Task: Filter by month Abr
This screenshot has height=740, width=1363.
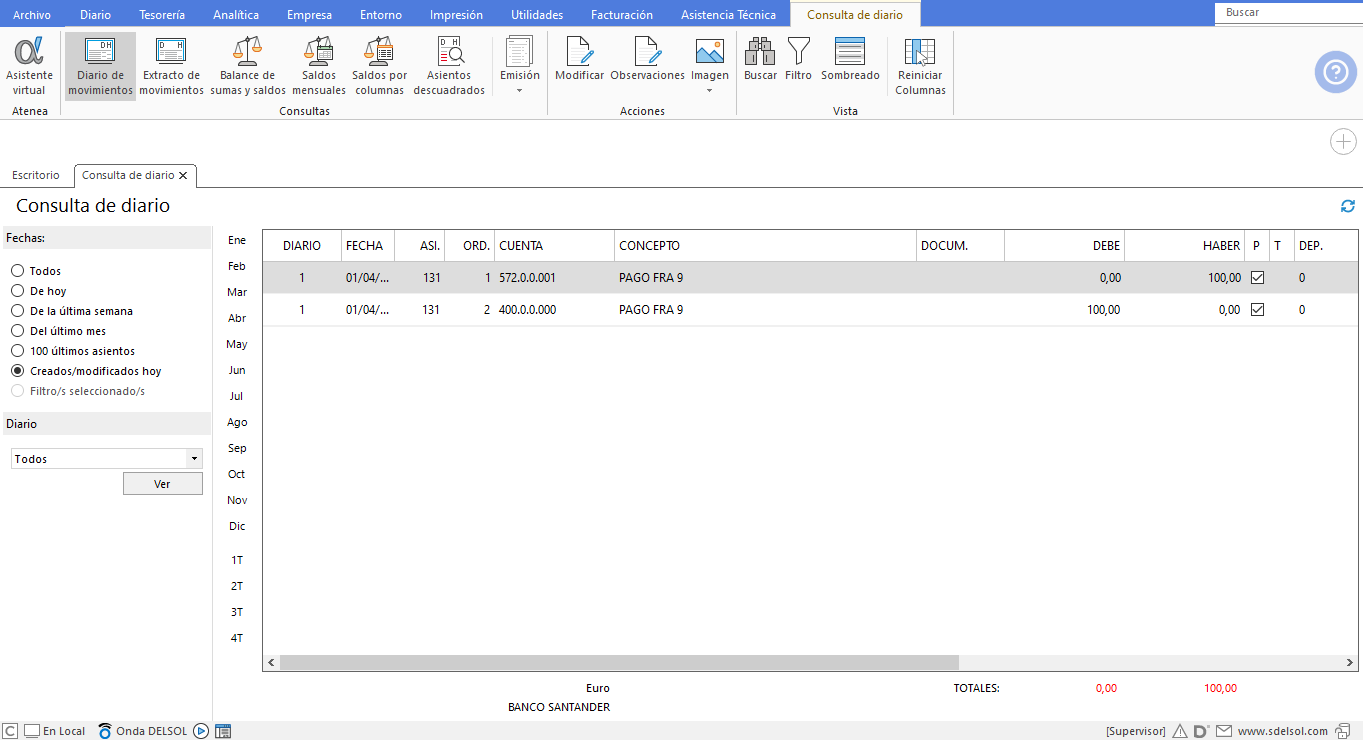Action: [x=237, y=318]
